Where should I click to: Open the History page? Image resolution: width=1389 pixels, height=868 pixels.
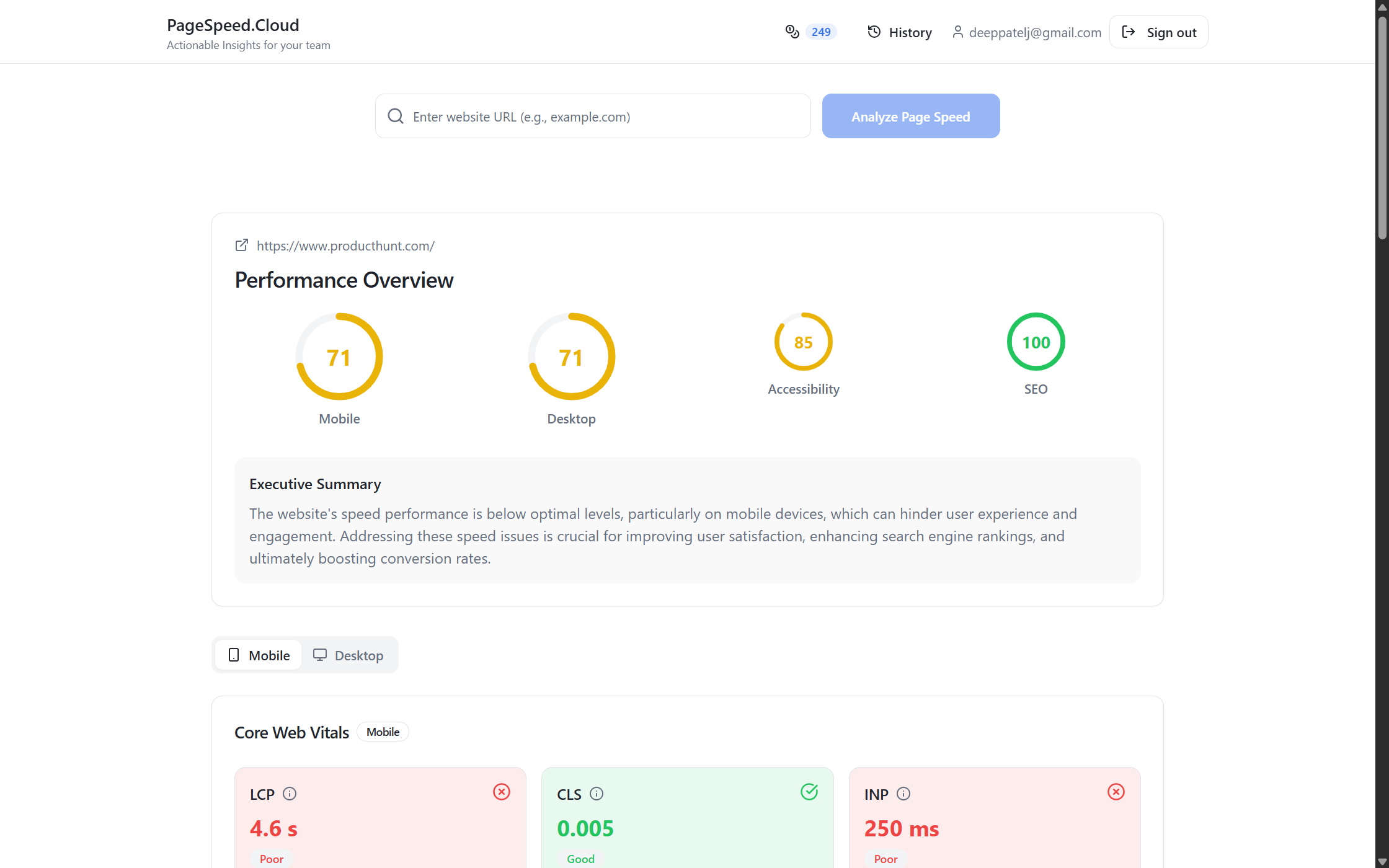tap(899, 32)
